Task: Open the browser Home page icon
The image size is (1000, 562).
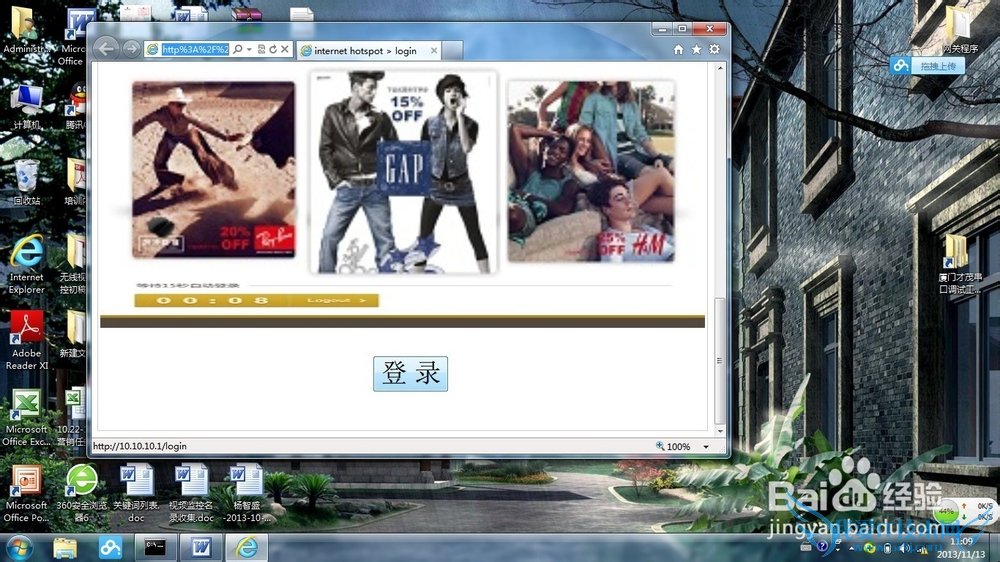Action: point(679,49)
